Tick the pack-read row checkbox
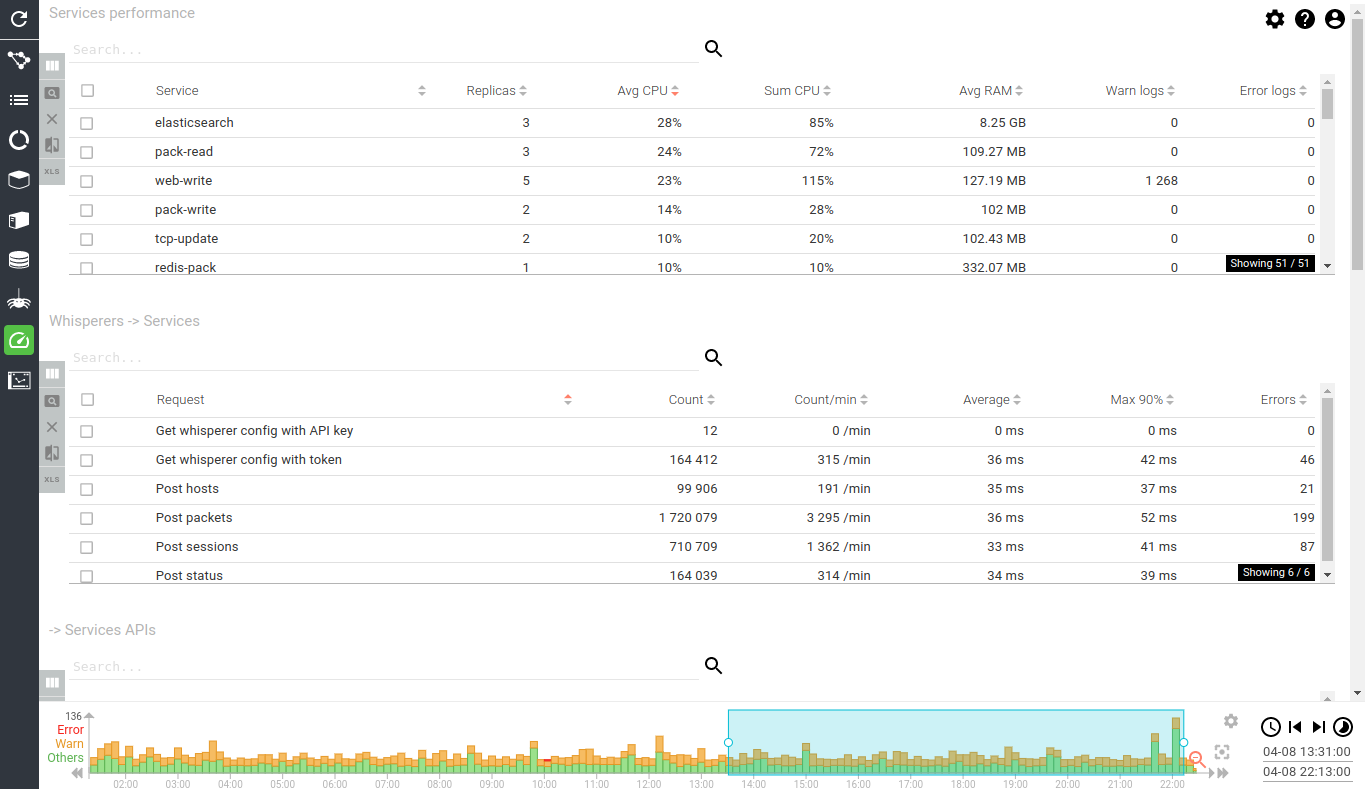1365x789 pixels. 87,152
